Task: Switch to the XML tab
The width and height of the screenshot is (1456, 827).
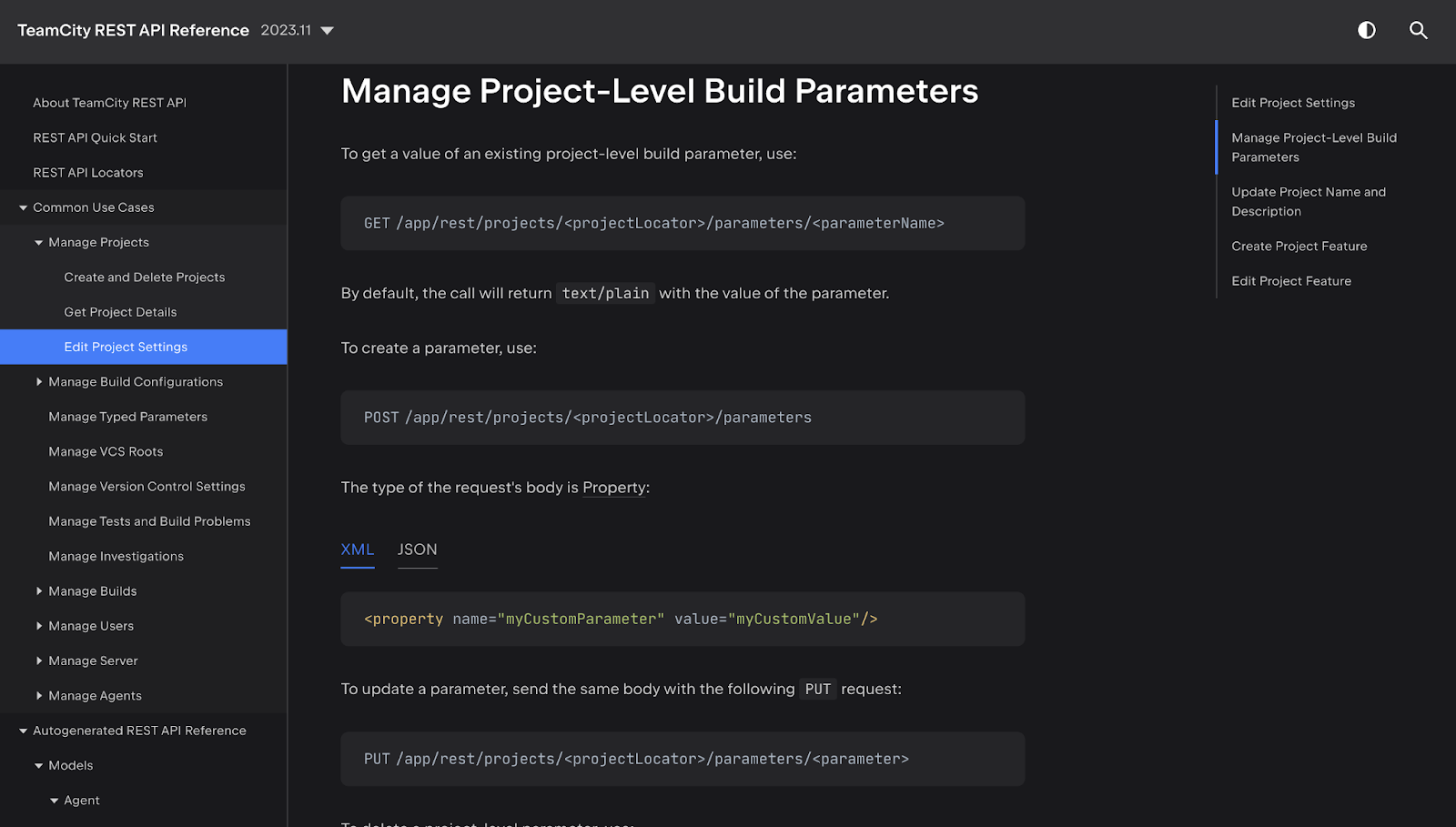Action: coord(358,550)
